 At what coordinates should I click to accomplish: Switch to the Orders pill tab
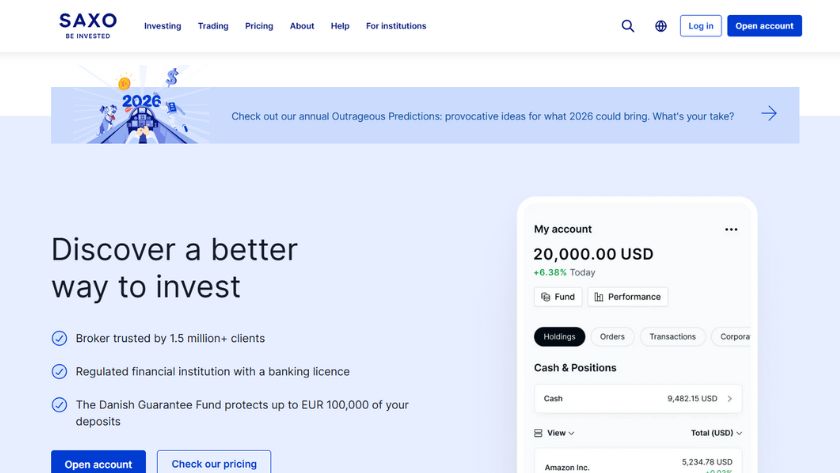coord(612,337)
